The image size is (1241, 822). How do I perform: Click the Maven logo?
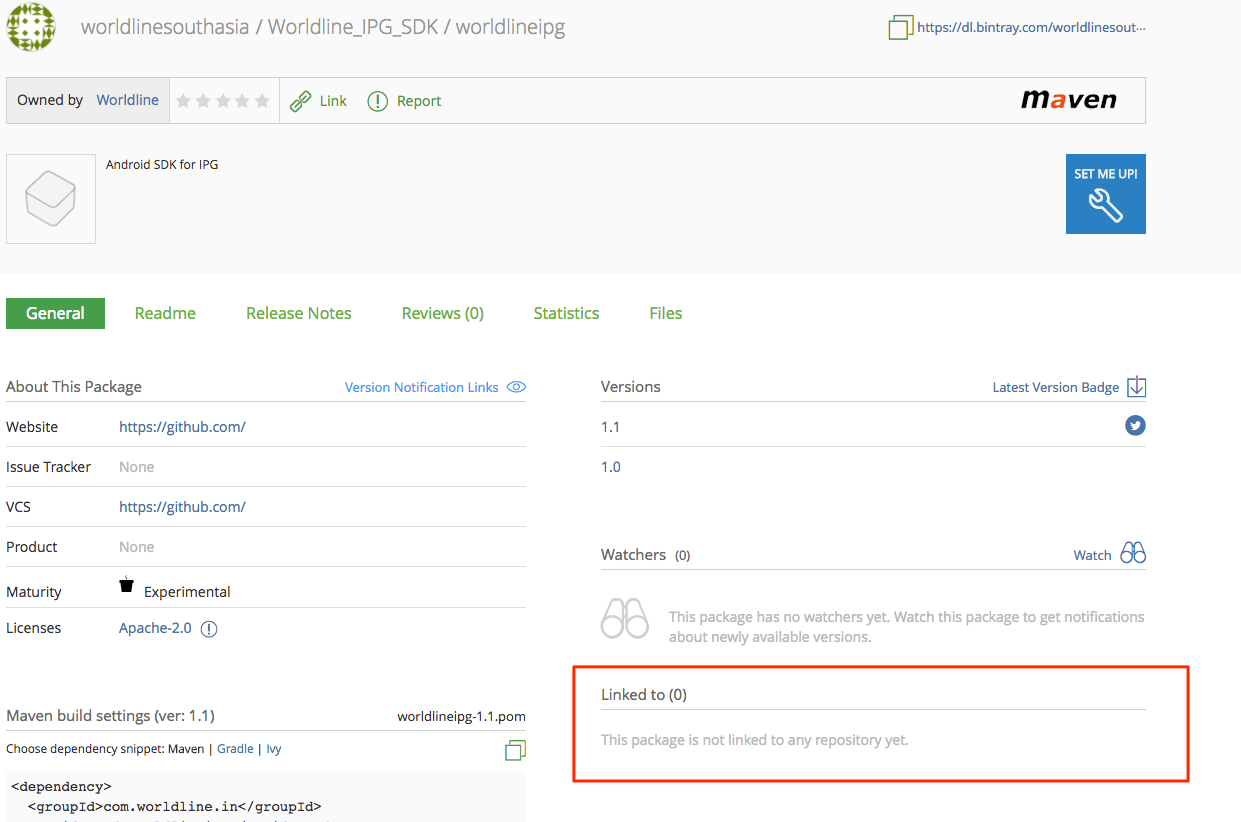[1068, 99]
